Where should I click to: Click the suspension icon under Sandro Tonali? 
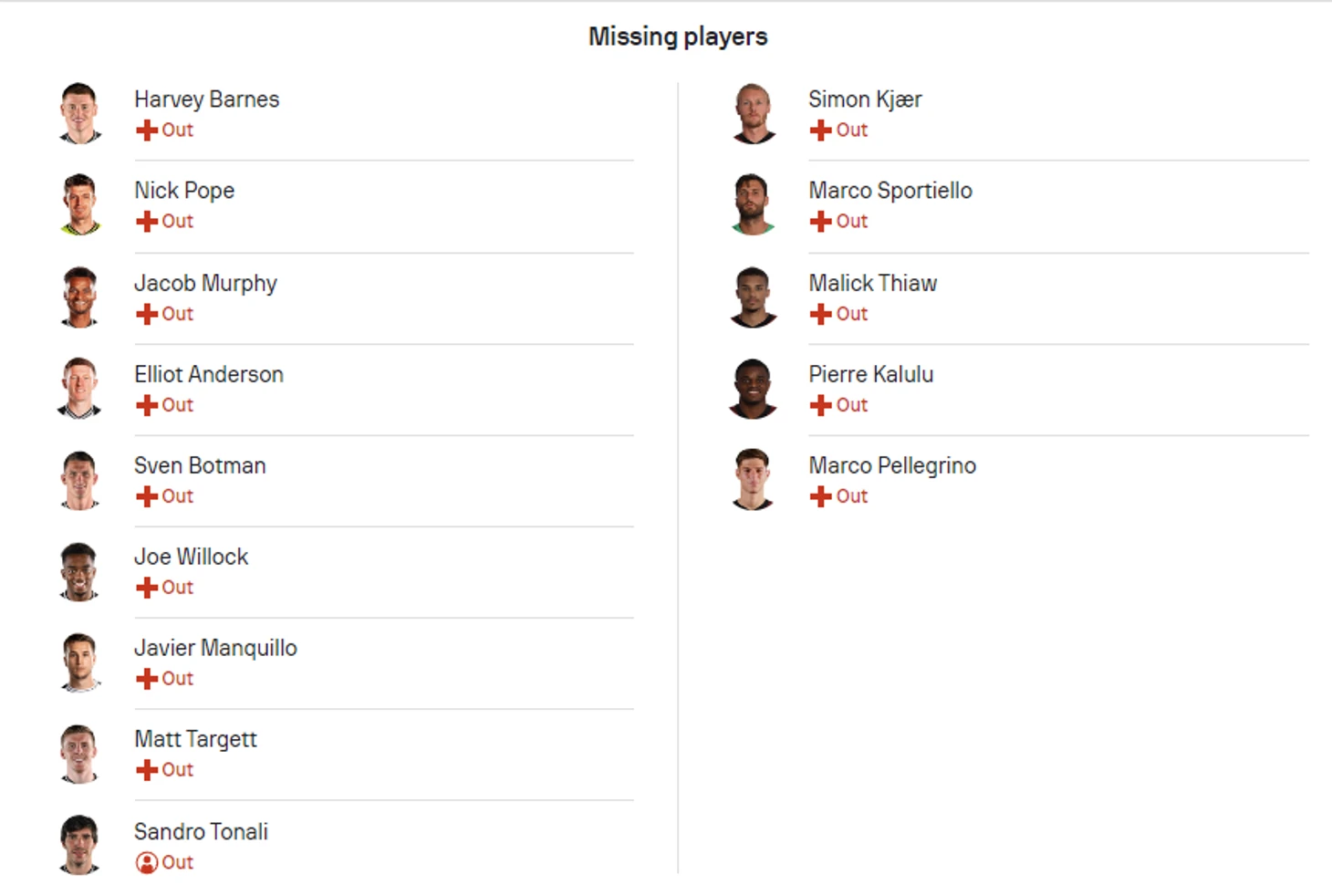[146, 862]
